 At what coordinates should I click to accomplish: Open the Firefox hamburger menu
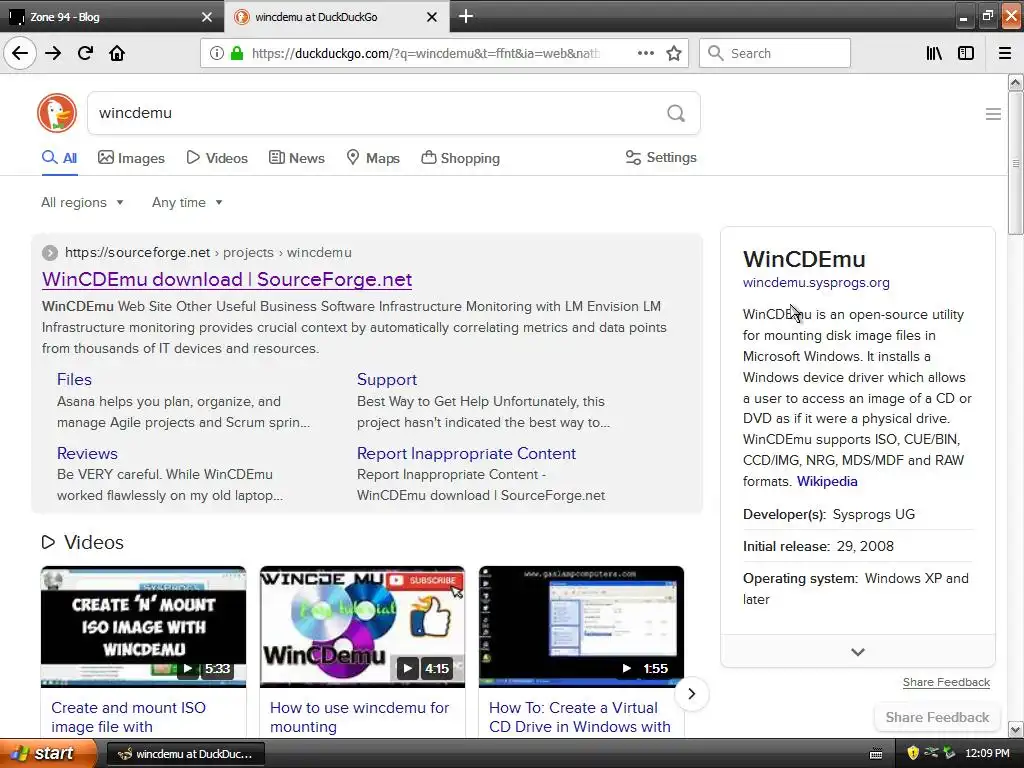pyautogui.click(x=1005, y=53)
